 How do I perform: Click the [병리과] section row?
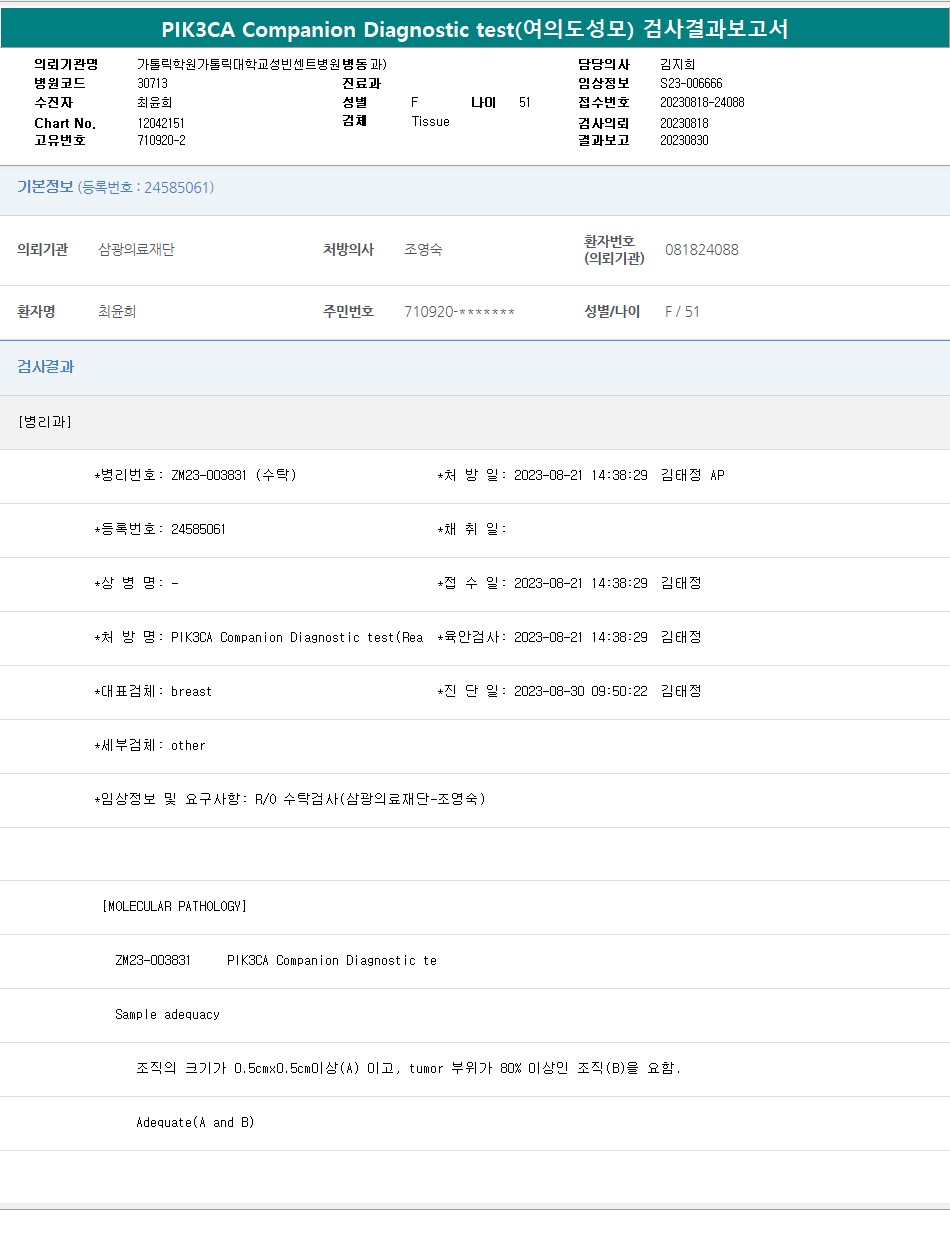coord(45,422)
